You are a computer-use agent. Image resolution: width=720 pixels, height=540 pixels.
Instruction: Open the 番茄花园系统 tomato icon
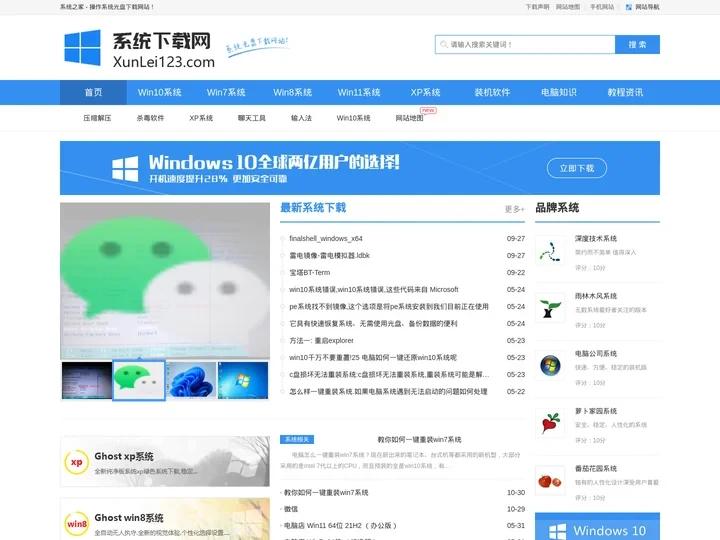click(x=550, y=480)
